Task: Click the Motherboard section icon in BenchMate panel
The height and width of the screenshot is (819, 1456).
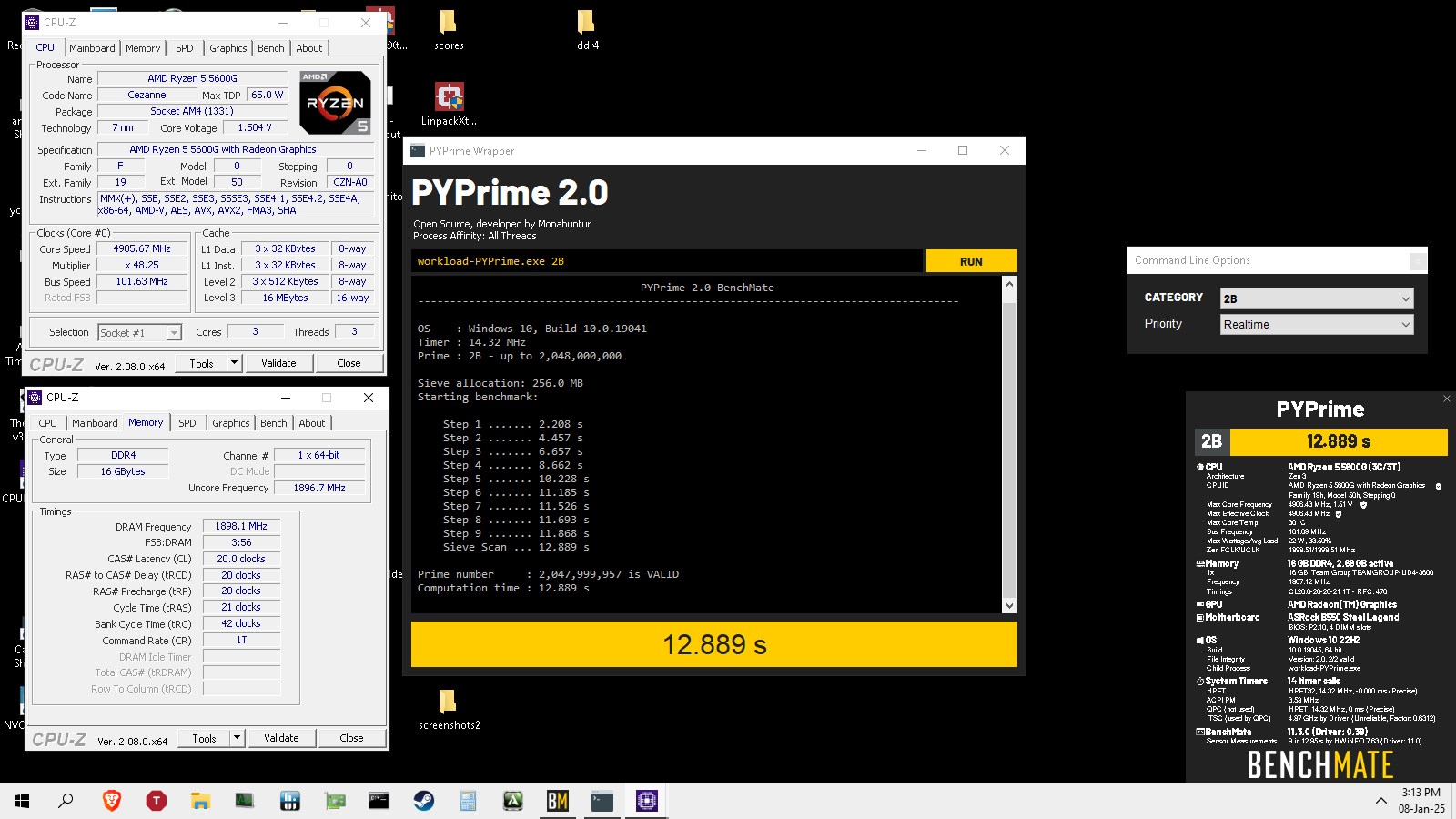Action: pyautogui.click(x=1200, y=617)
